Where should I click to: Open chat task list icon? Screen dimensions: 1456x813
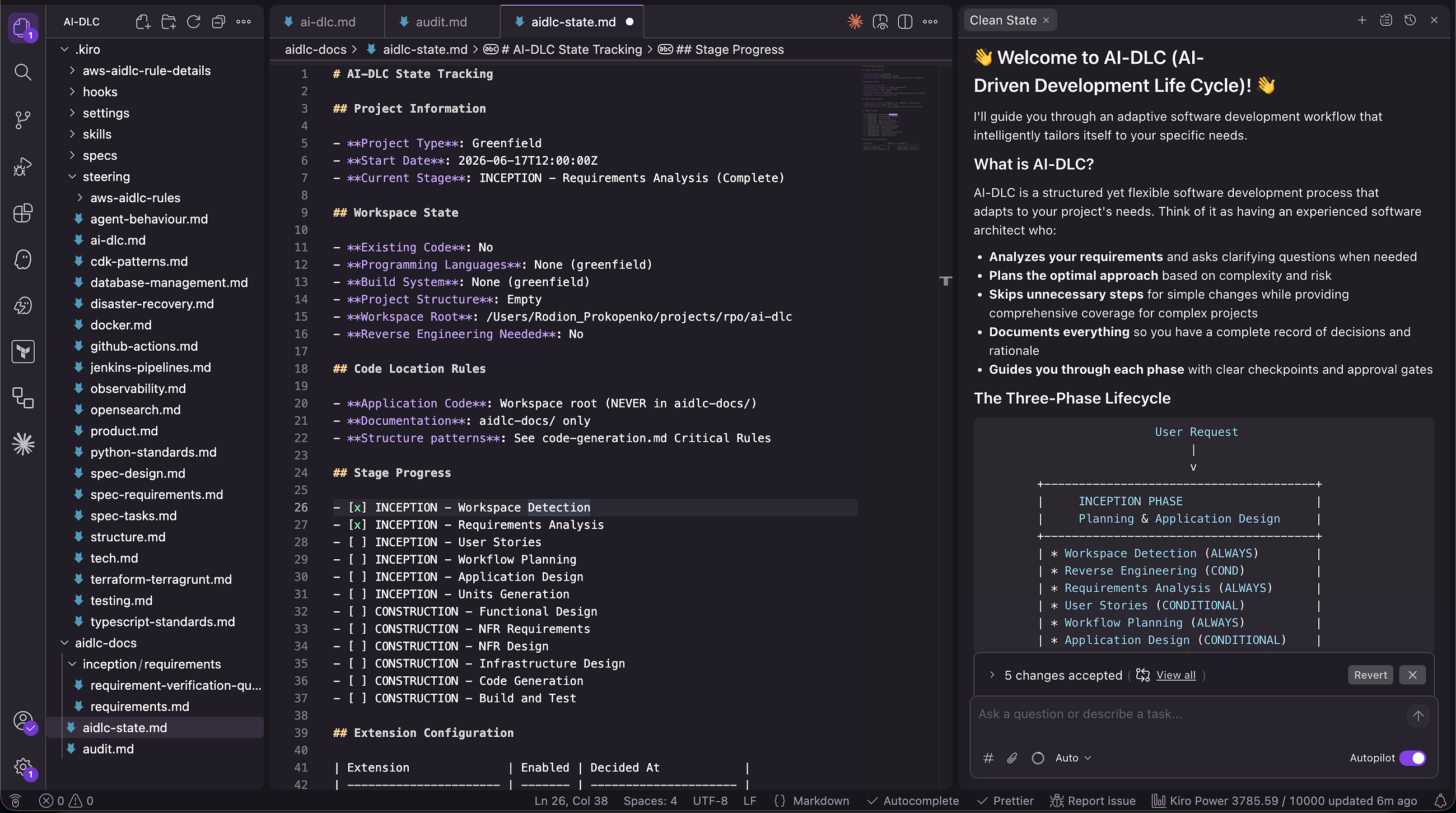1386,20
